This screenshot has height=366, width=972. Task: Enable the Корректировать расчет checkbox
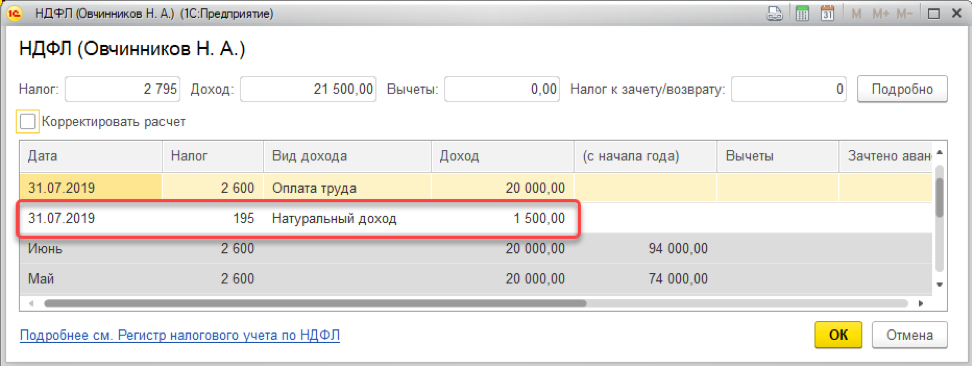pos(28,122)
